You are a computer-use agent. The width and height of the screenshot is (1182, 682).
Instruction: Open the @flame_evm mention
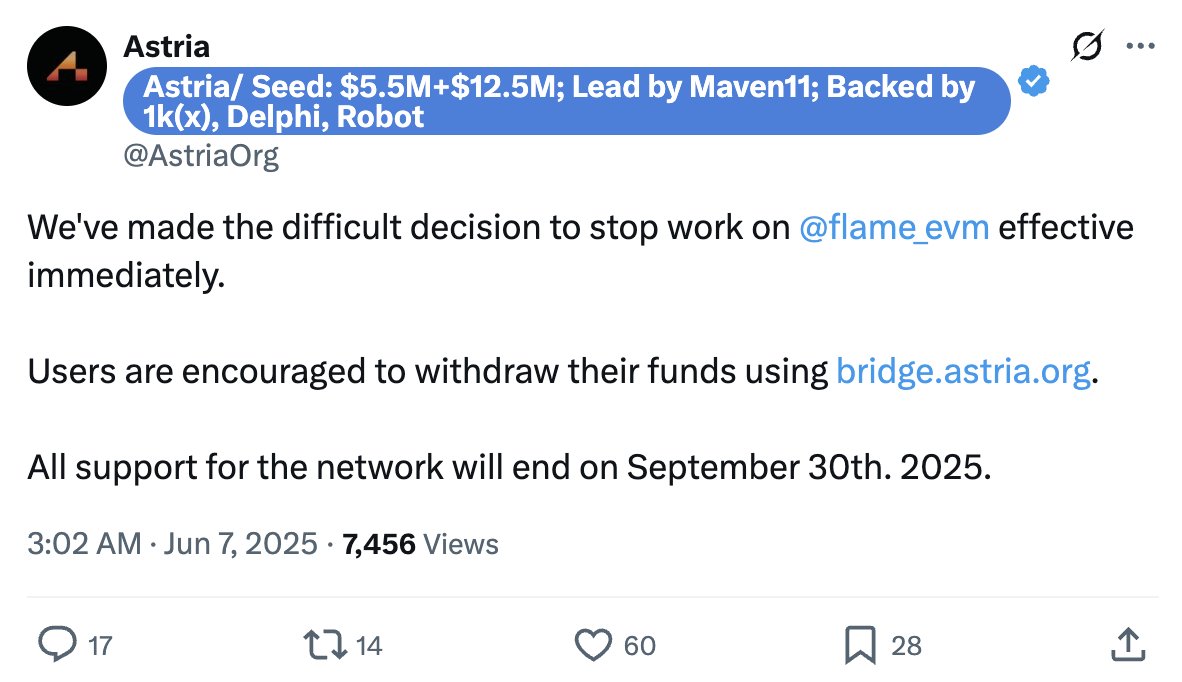click(894, 228)
